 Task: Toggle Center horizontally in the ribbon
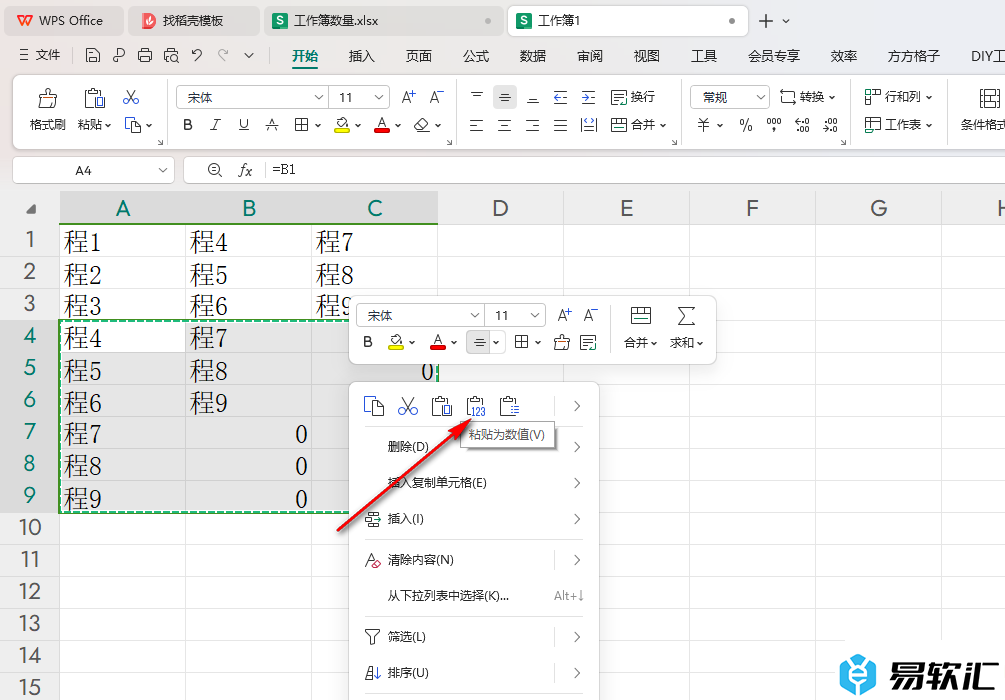[x=504, y=125]
